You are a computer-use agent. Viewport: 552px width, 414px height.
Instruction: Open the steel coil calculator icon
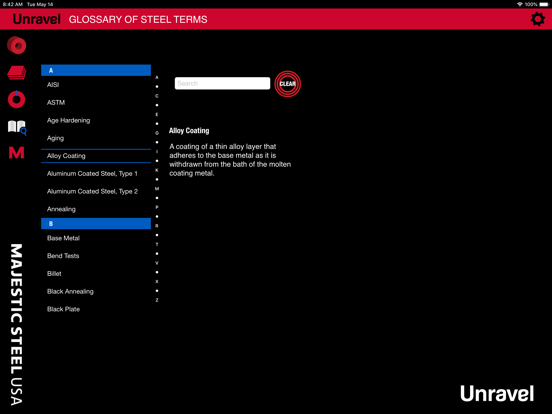tap(17, 45)
